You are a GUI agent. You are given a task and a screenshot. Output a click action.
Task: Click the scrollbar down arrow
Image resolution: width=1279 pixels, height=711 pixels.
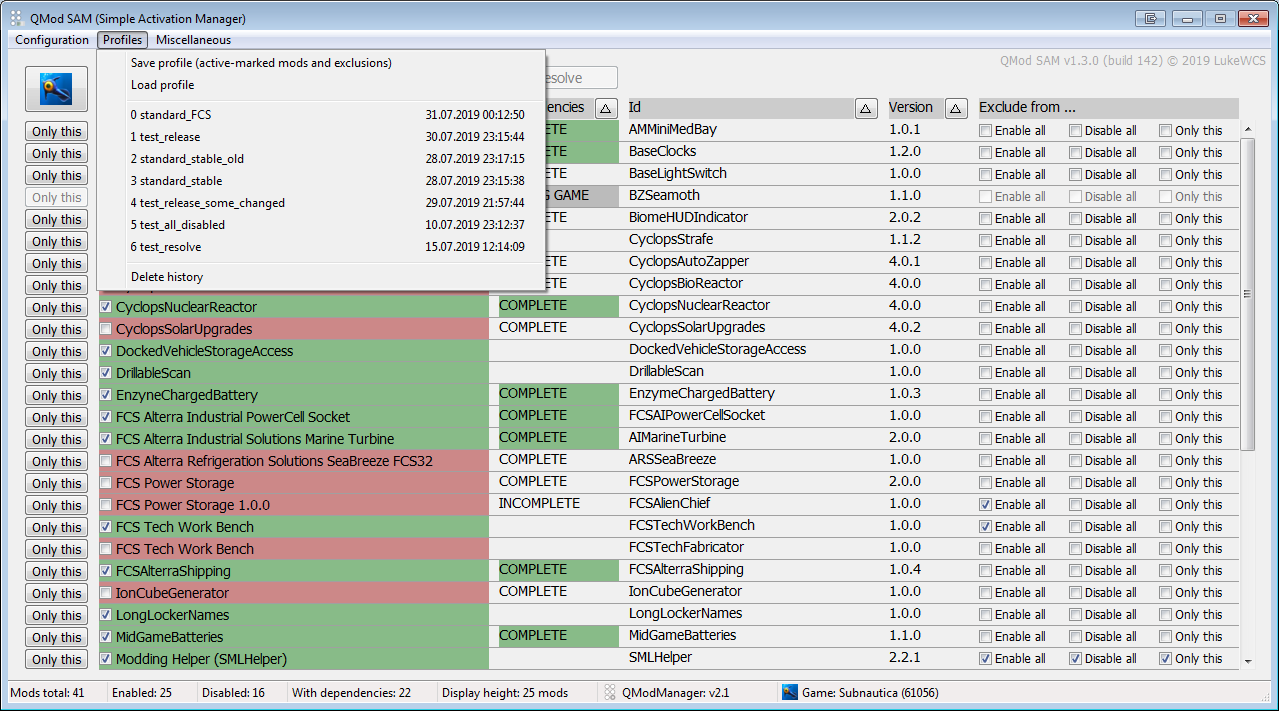click(x=1247, y=661)
